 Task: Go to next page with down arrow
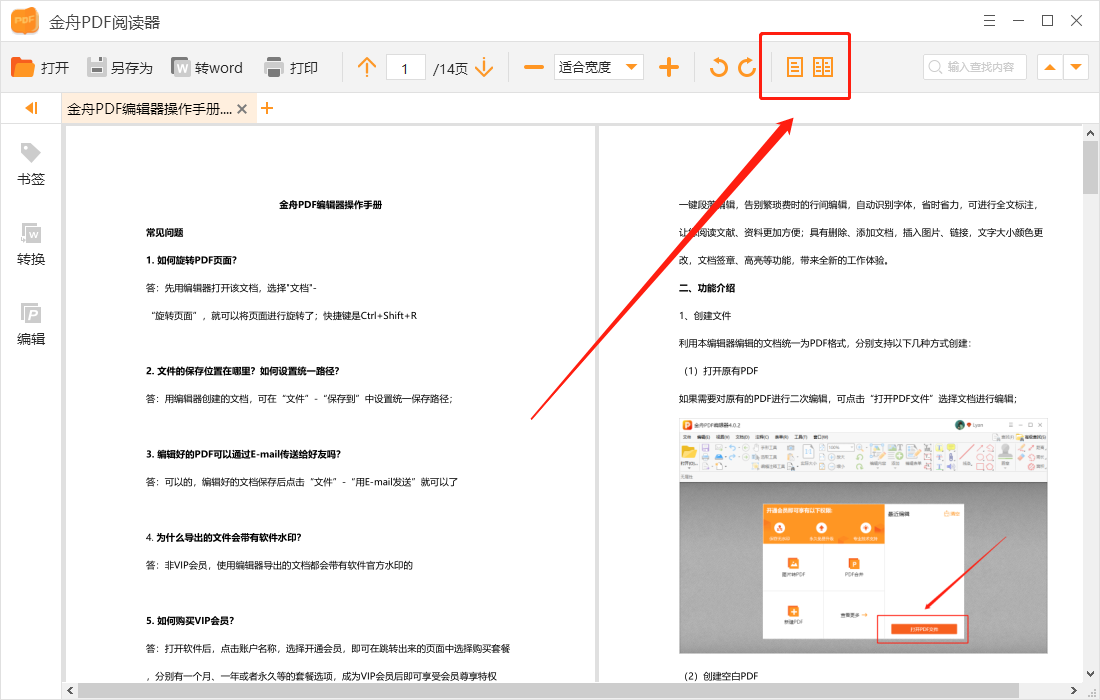coord(484,67)
